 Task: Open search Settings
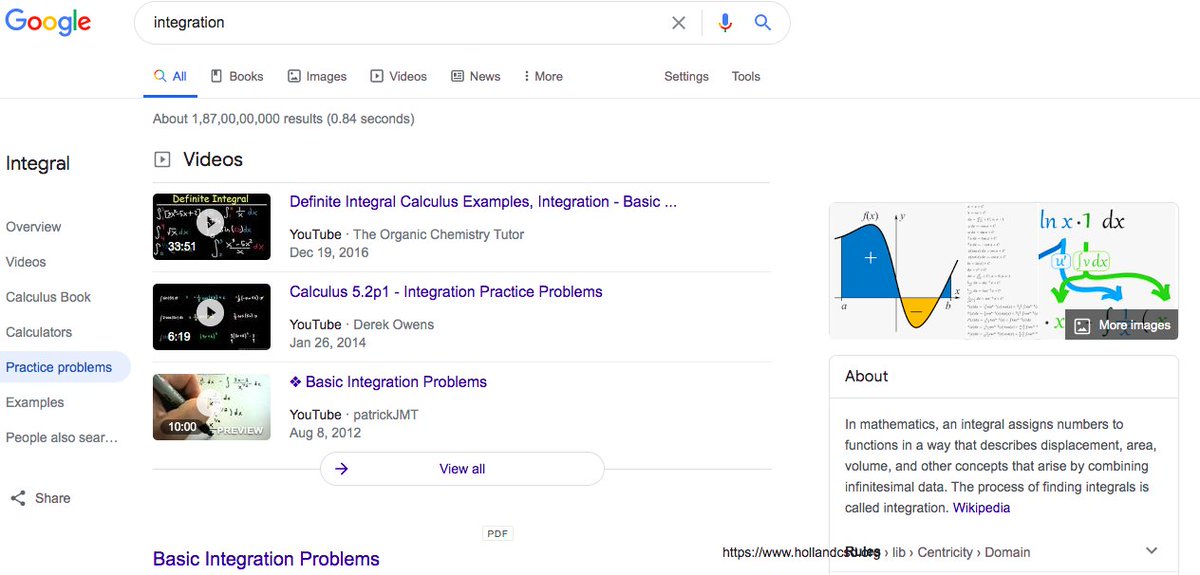[686, 76]
